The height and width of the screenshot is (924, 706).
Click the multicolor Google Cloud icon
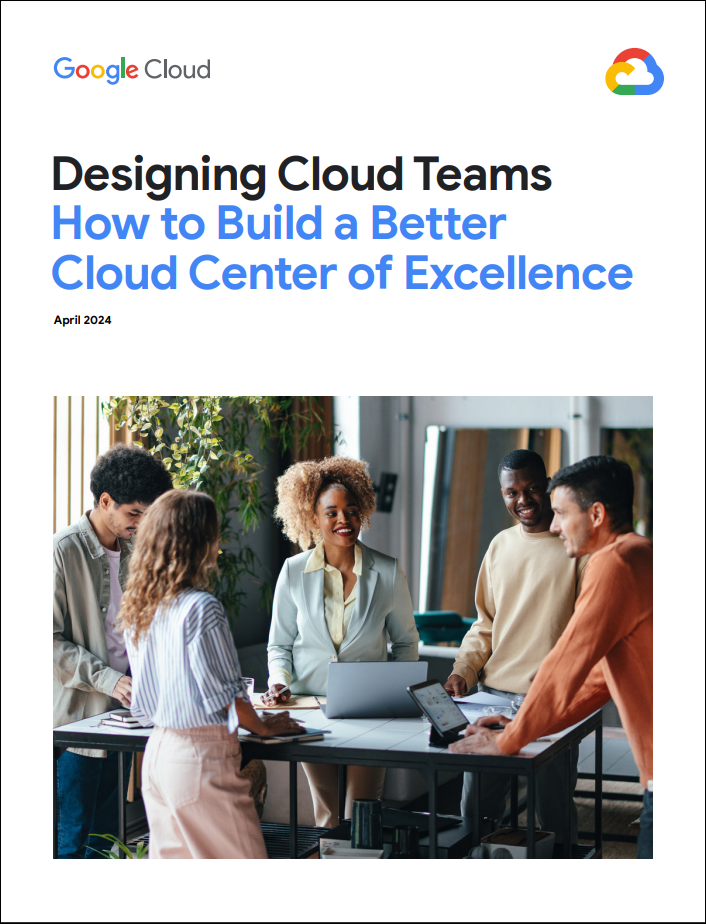635,72
